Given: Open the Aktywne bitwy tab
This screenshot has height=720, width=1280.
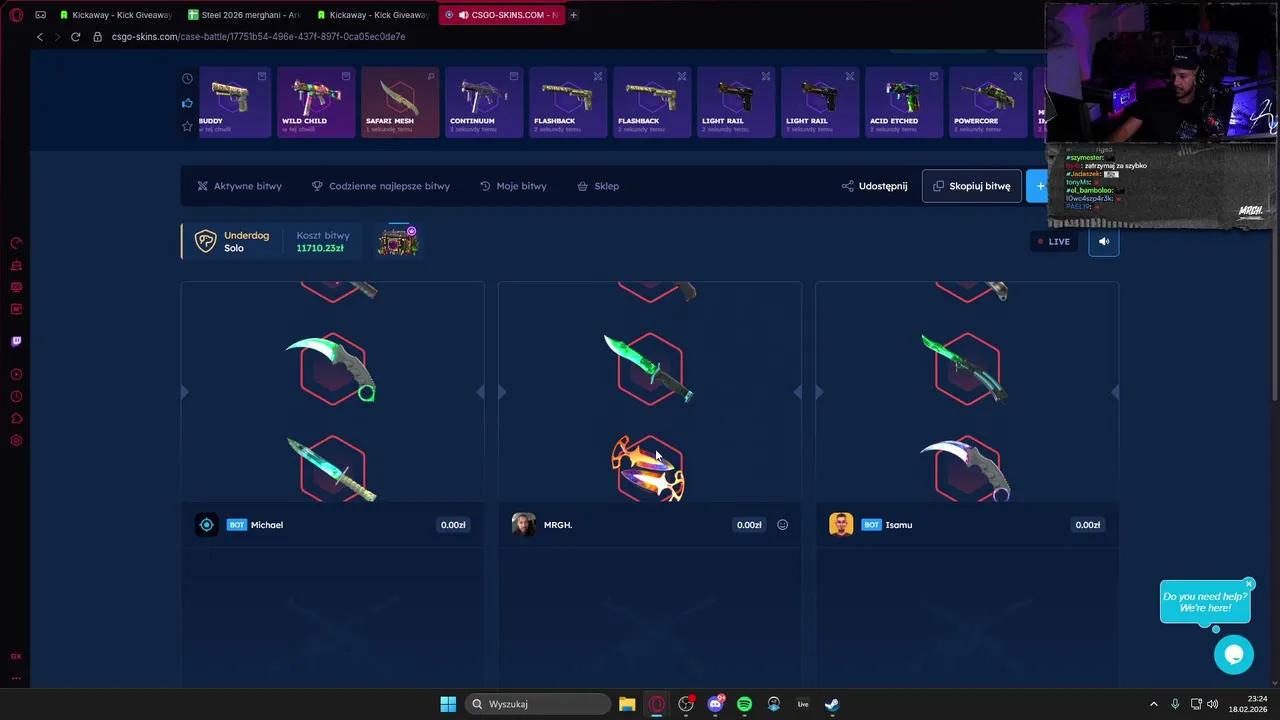Looking at the screenshot, I should pos(239,186).
